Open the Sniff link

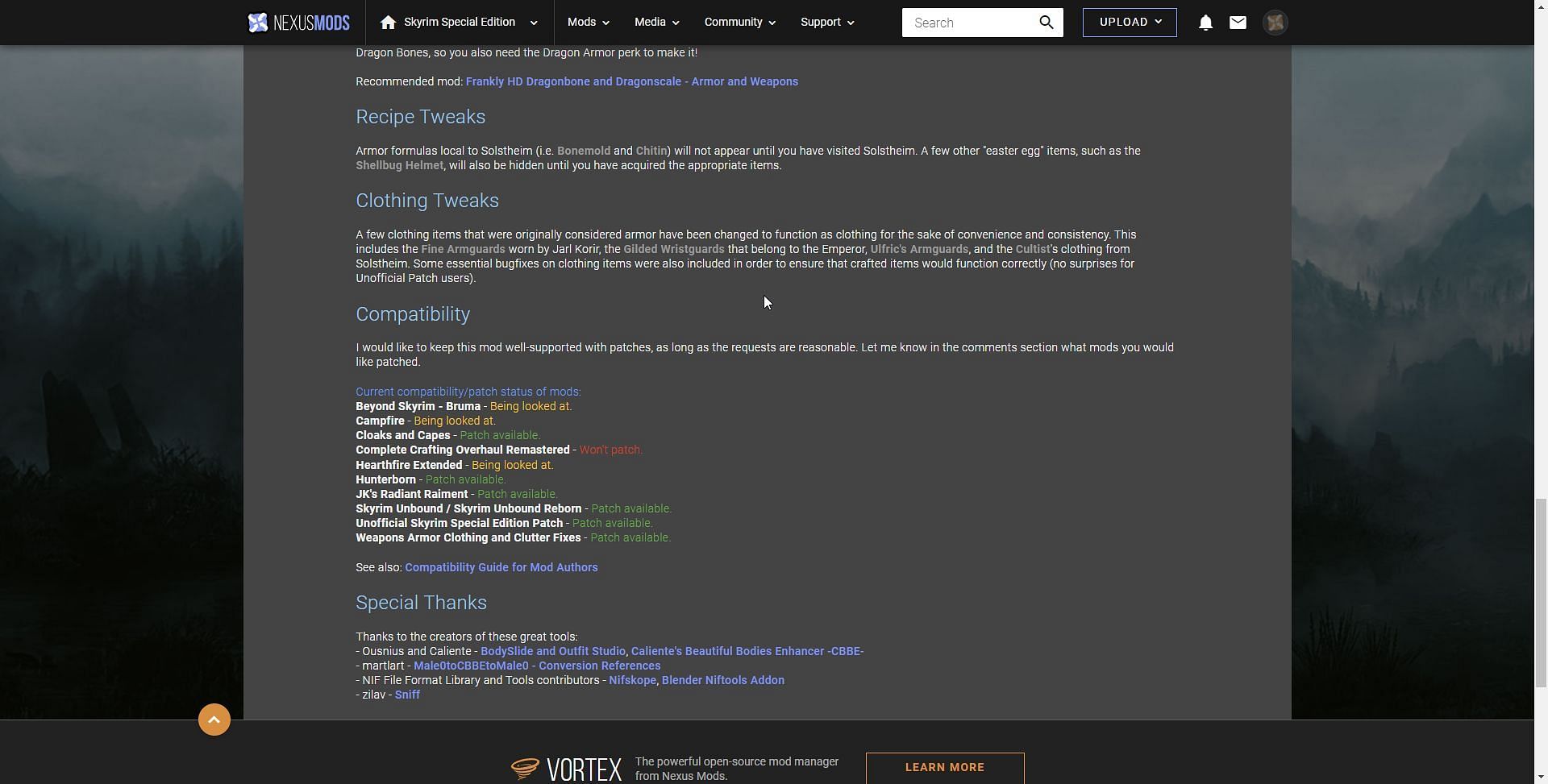pos(407,695)
